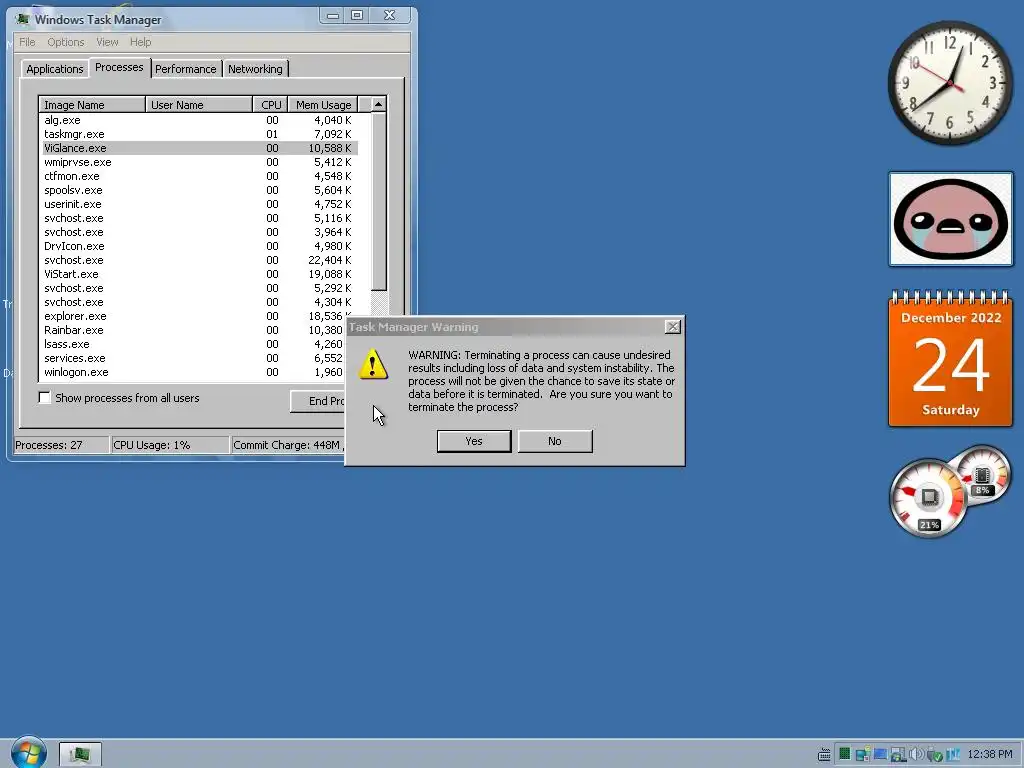Viewport: 1024px width, 768px height.
Task: Select the ViGlance.exe process
Action: coord(199,148)
